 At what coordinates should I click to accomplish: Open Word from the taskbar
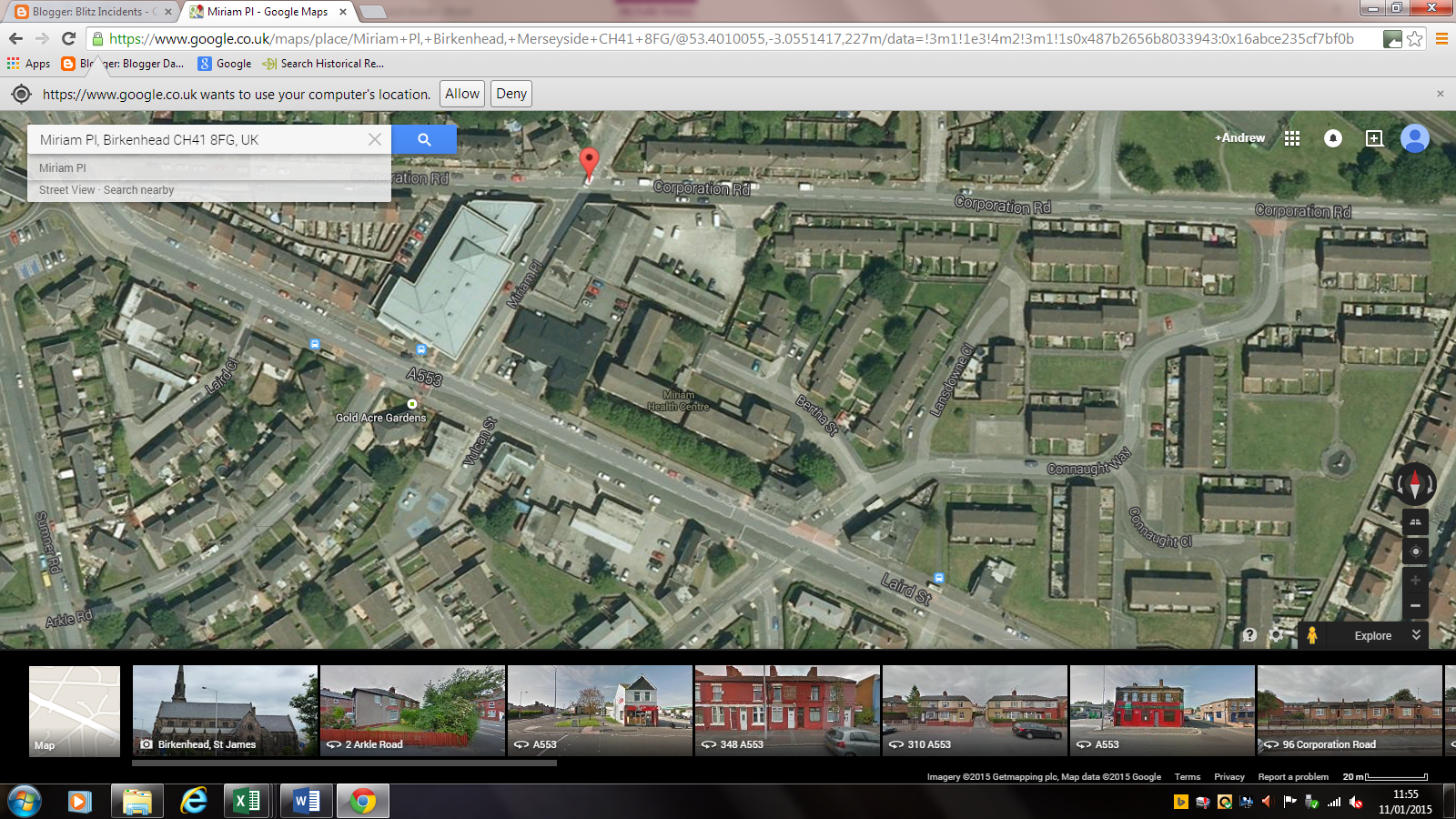[x=306, y=801]
